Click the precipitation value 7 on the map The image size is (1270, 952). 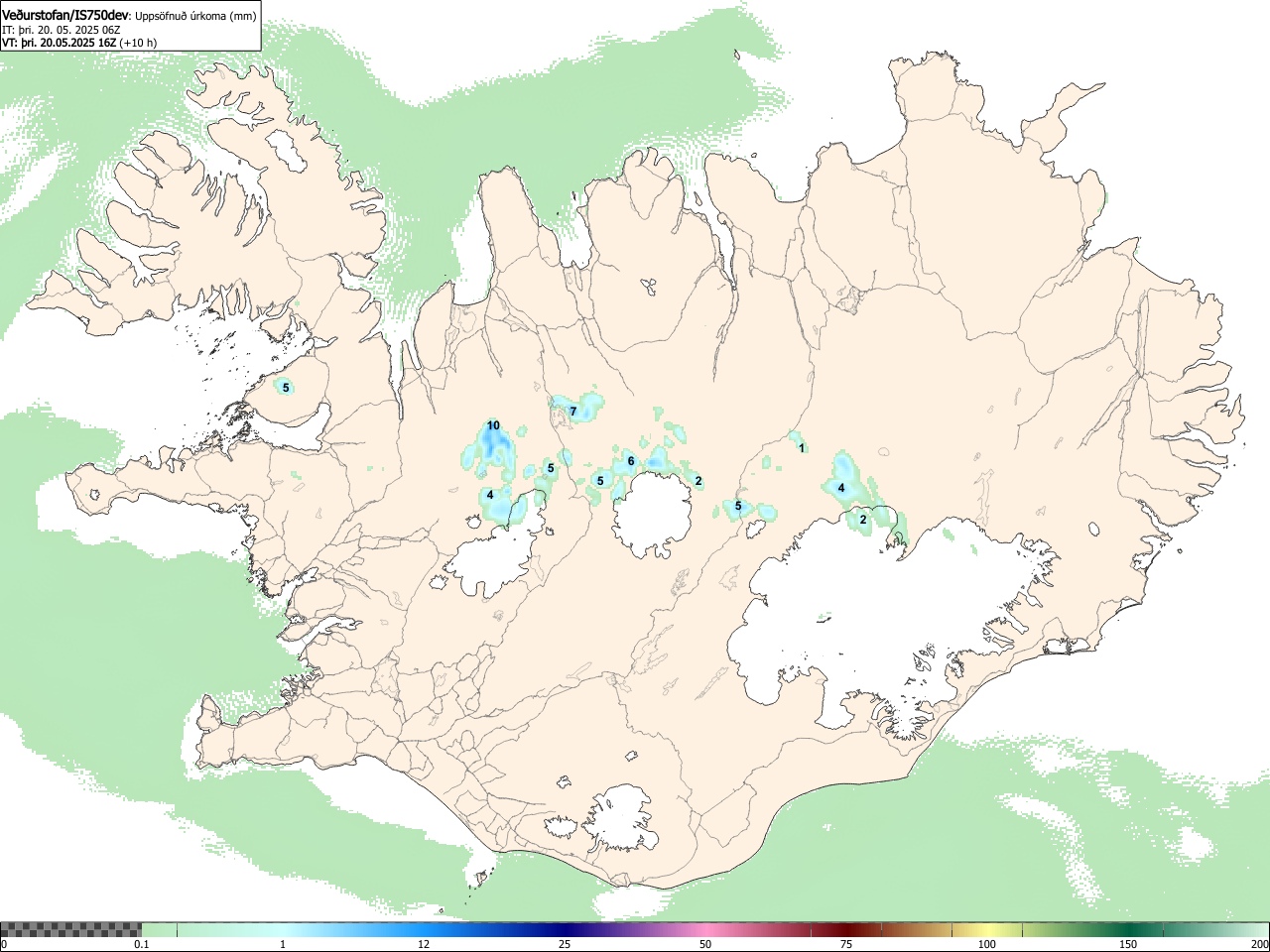[x=573, y=411]
